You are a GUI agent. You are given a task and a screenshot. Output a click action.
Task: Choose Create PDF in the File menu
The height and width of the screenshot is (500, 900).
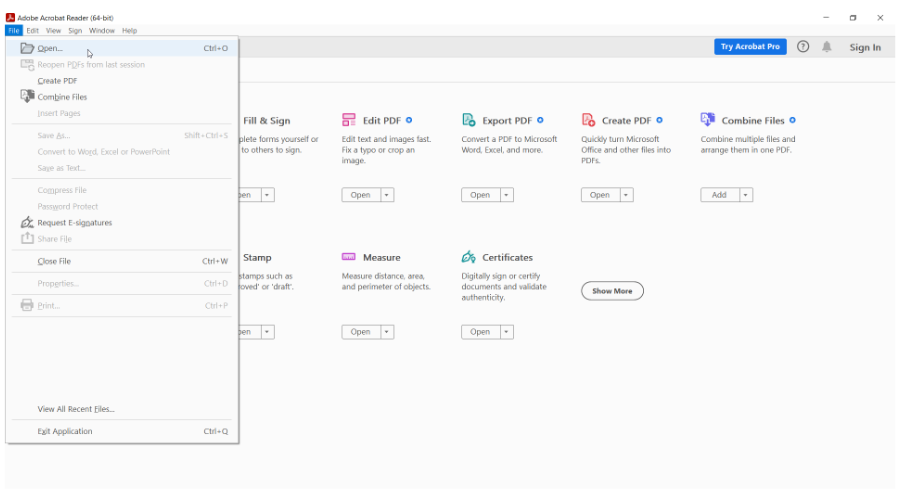pyautogui.click(x=122, y=81)
